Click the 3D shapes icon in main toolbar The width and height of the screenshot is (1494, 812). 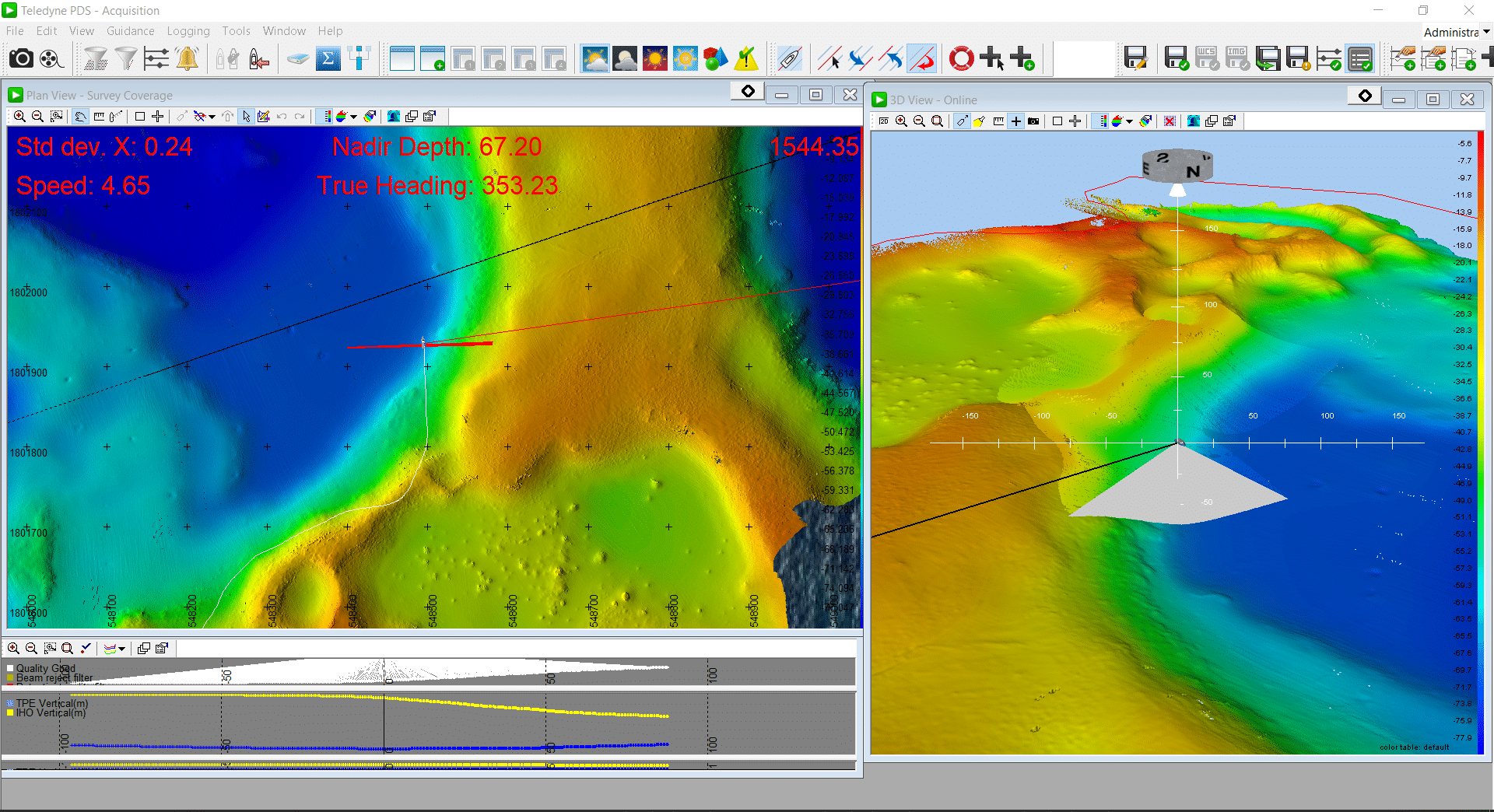click(x=715, y=58)
